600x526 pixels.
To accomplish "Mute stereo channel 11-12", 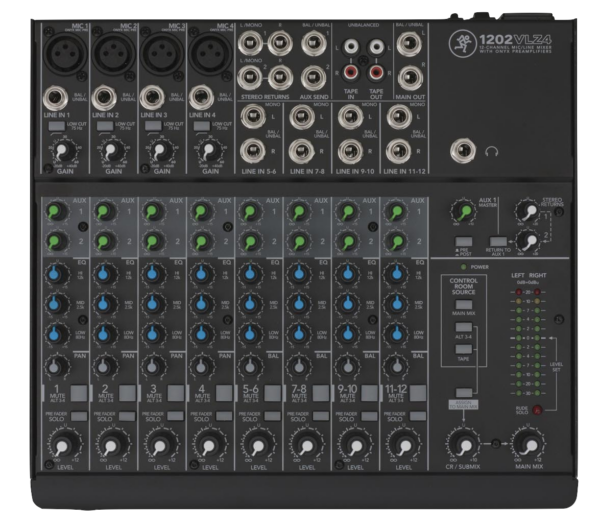I will pyautogui.click(x=418, y=393).
